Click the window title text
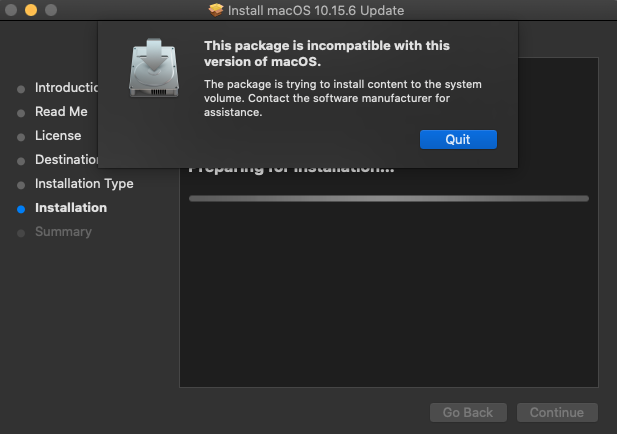 [x=316, y=10]
